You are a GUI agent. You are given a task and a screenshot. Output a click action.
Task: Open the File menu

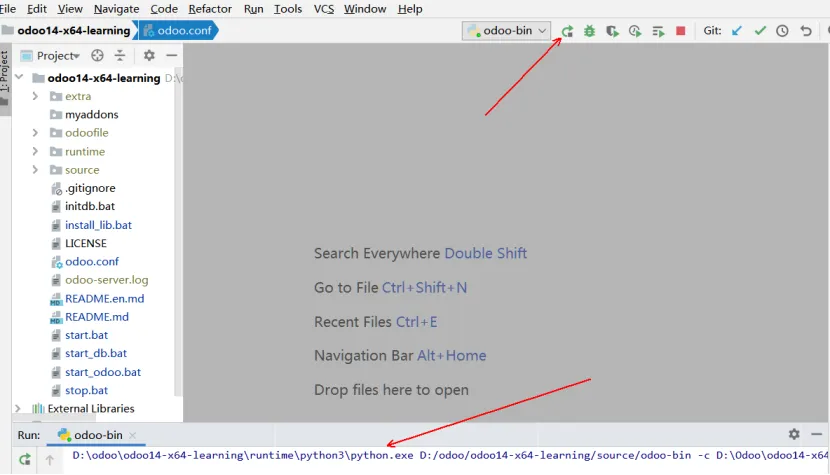[x=7, y=9]
